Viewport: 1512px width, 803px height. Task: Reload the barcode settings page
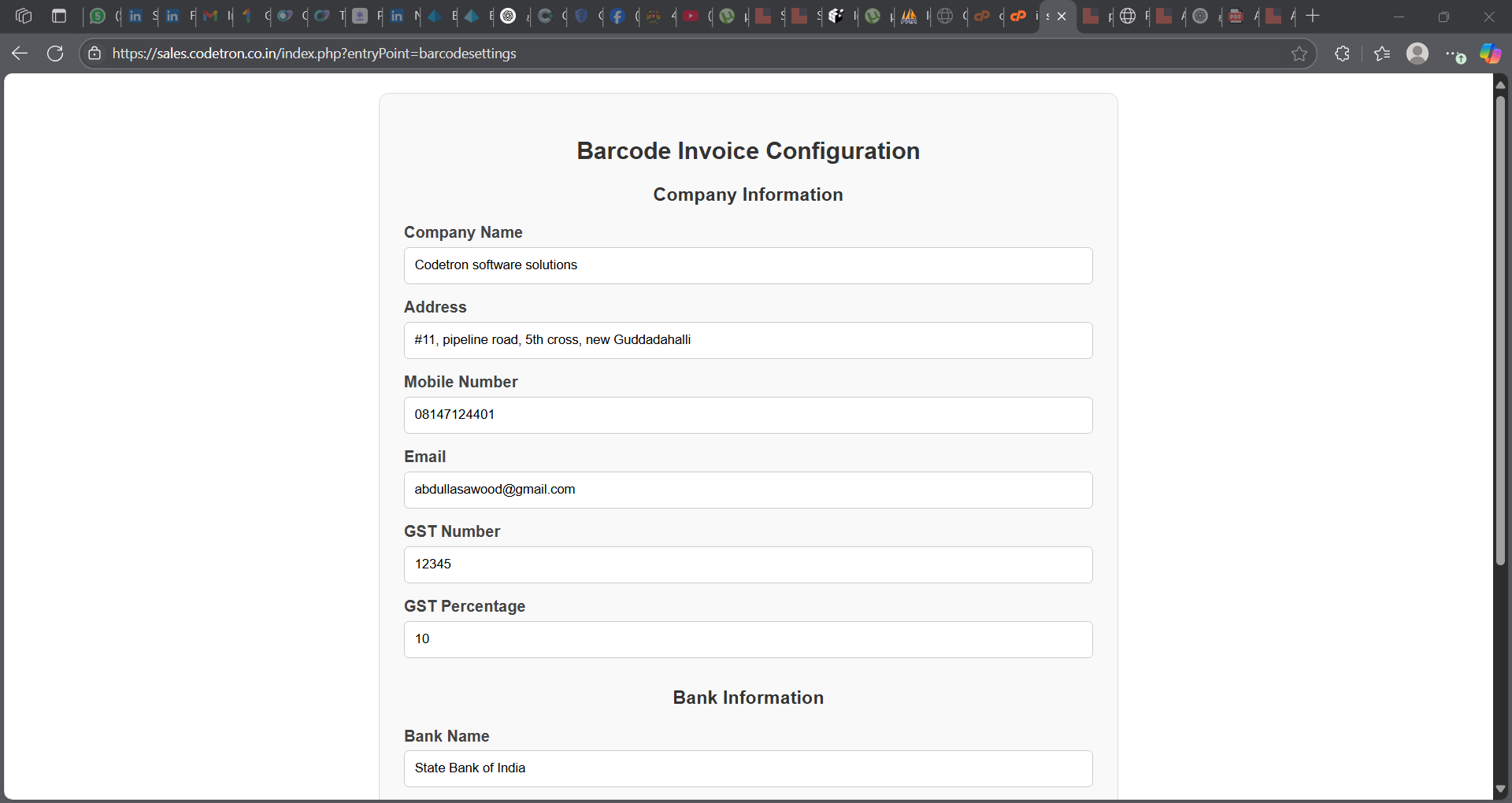click(x=55, y=54)
